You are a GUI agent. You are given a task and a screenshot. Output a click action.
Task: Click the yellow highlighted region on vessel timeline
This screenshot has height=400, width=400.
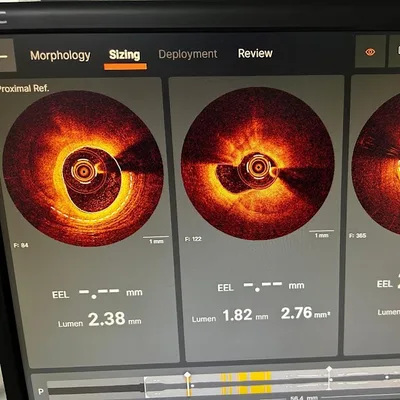246,383
